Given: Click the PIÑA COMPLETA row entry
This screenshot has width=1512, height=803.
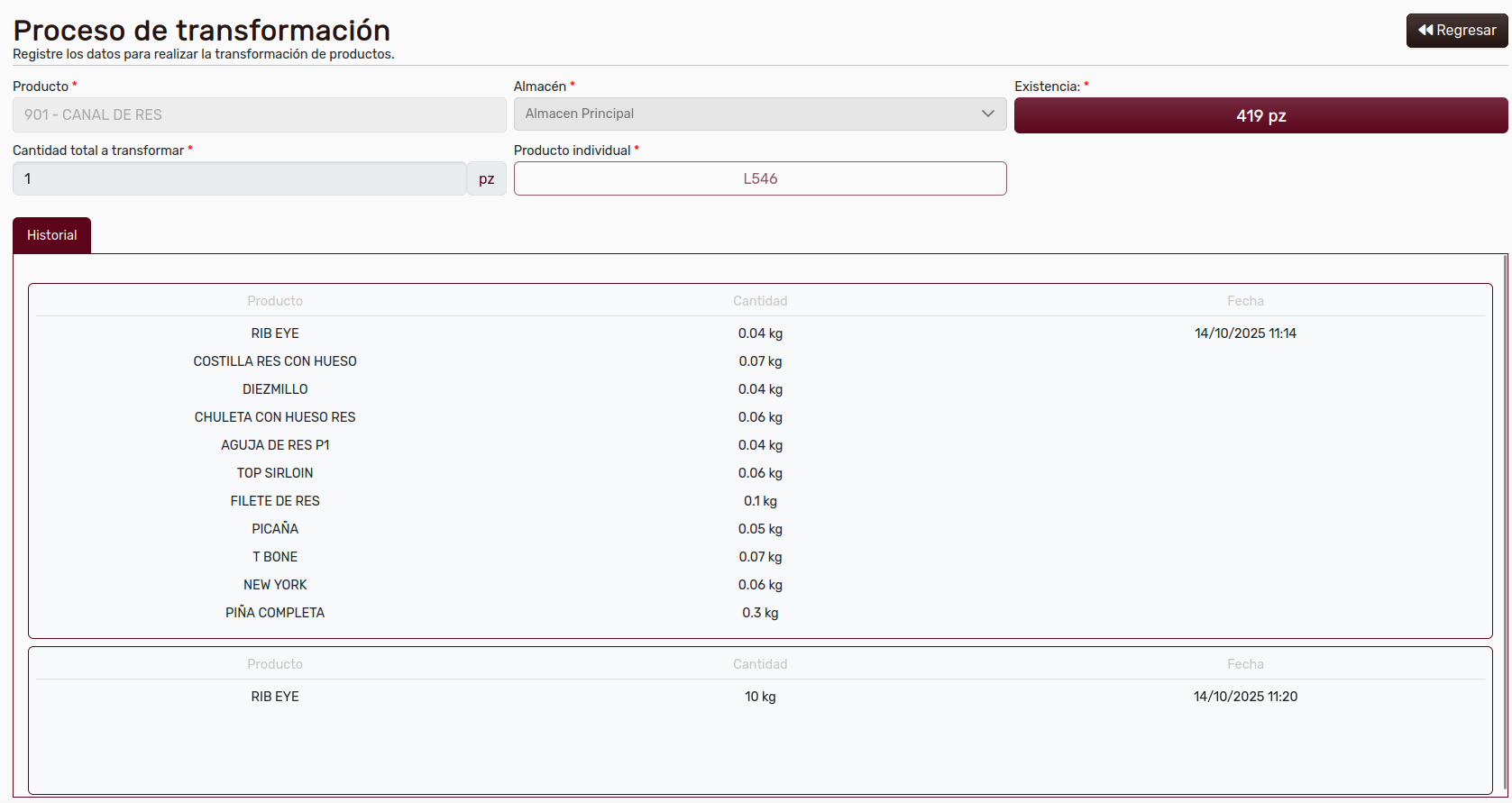Looking at the screenshot, I should [275, 613].
